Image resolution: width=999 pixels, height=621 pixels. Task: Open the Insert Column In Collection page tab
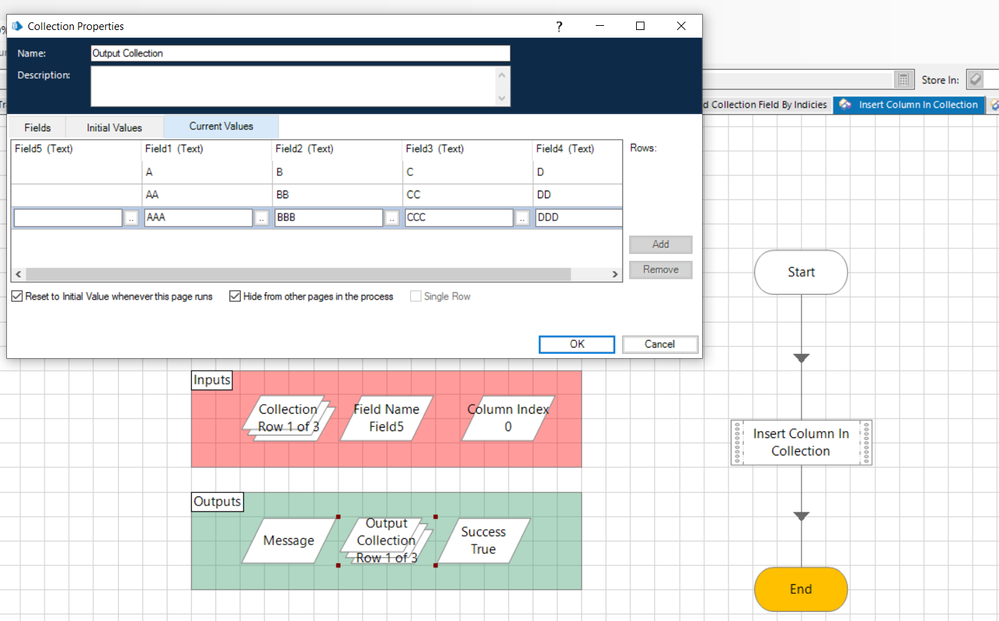[x=908, y=105]
